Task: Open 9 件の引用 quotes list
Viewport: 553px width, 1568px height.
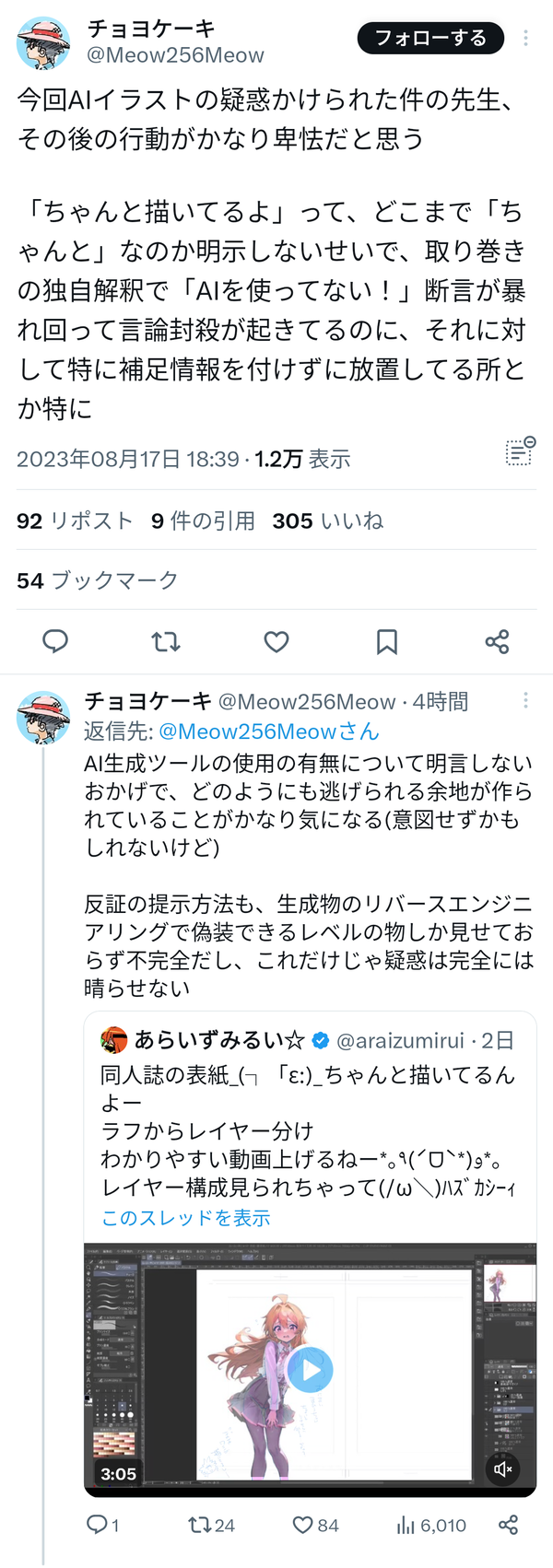Action: pyautogui.click(x=203, y=521)
